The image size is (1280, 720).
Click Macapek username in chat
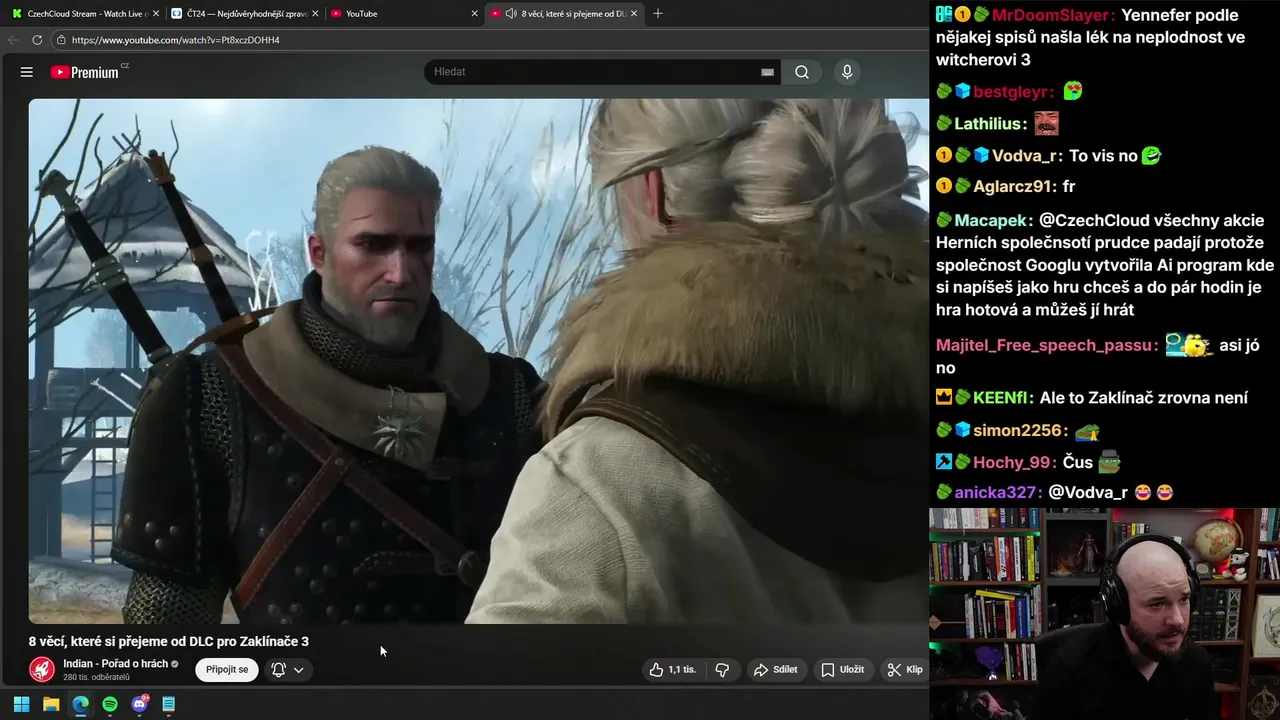pos(991,220)
